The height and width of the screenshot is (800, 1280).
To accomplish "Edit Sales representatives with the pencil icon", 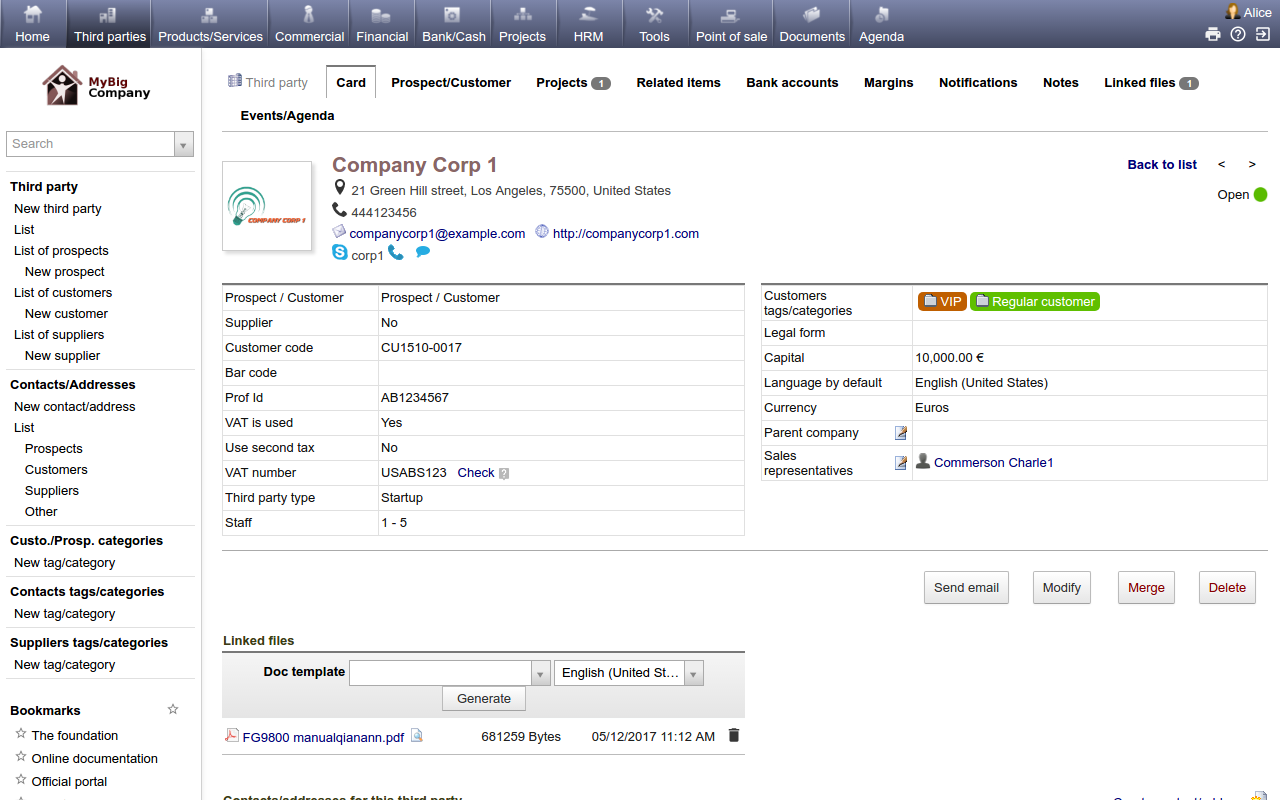I will click(x=900, y=462).
